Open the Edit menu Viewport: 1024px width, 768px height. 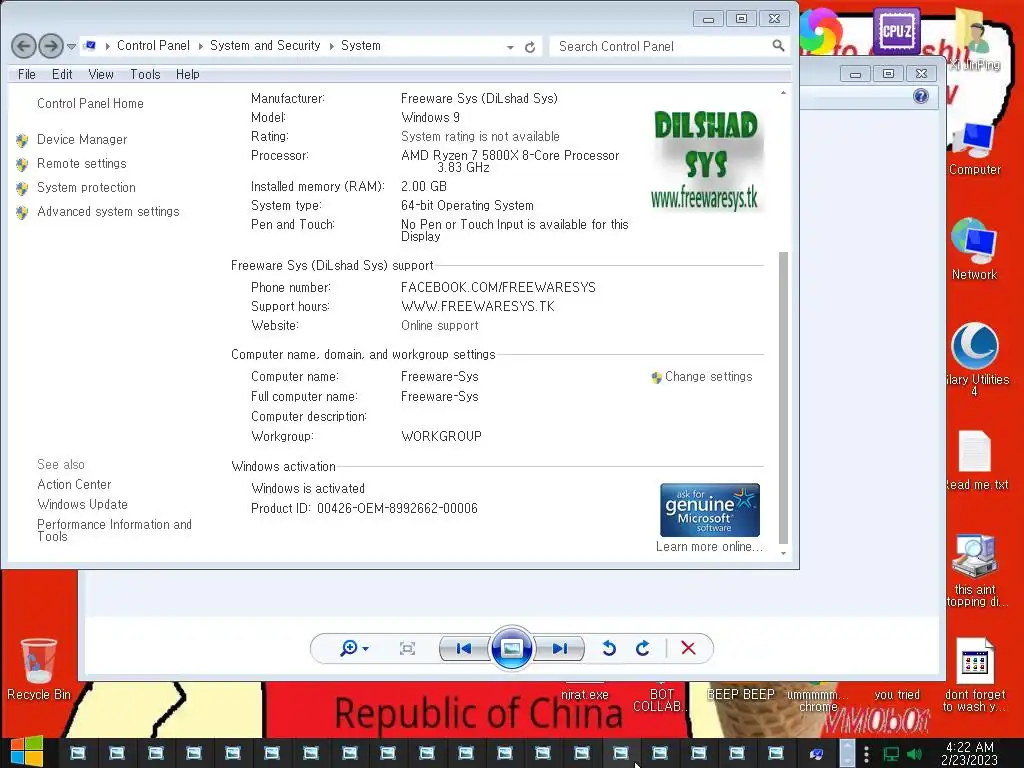click(x=62, y=74)
